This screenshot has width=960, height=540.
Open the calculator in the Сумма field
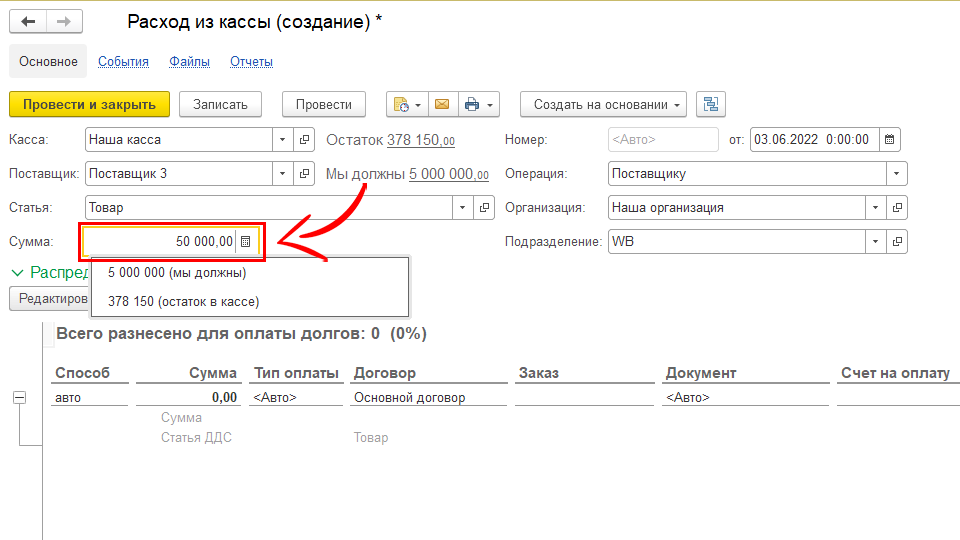click(246, 241)
